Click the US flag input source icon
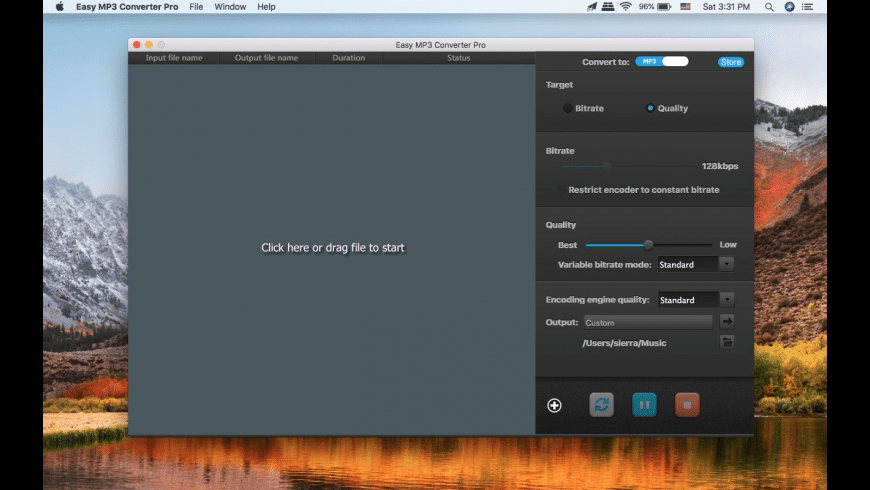The width and height of the screenshot is (870, 490). click(685, 7)
